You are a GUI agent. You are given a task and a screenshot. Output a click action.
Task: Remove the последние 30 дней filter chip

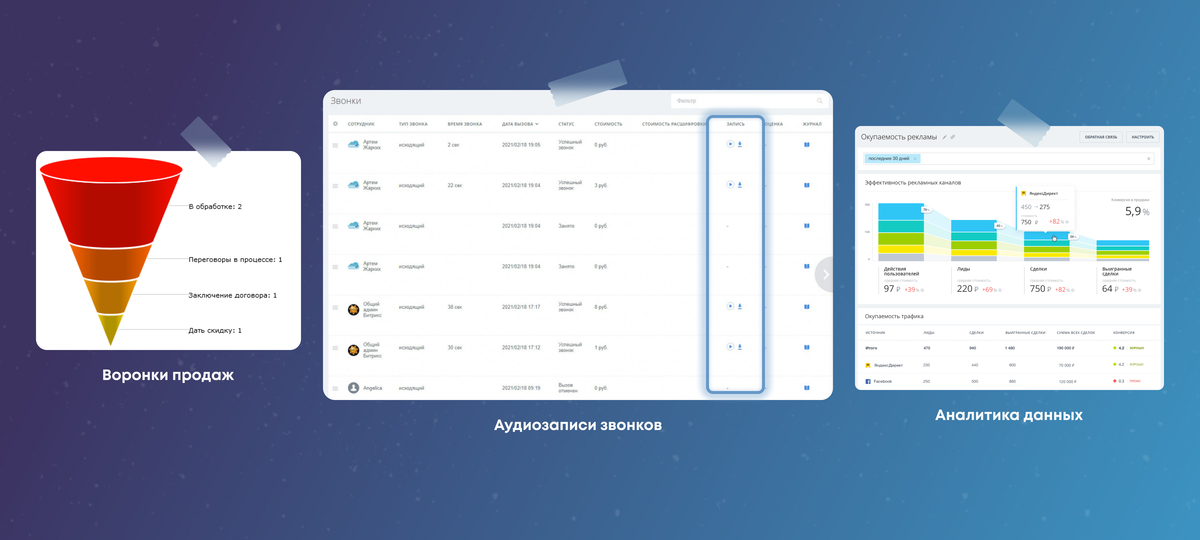click(914, 158)
